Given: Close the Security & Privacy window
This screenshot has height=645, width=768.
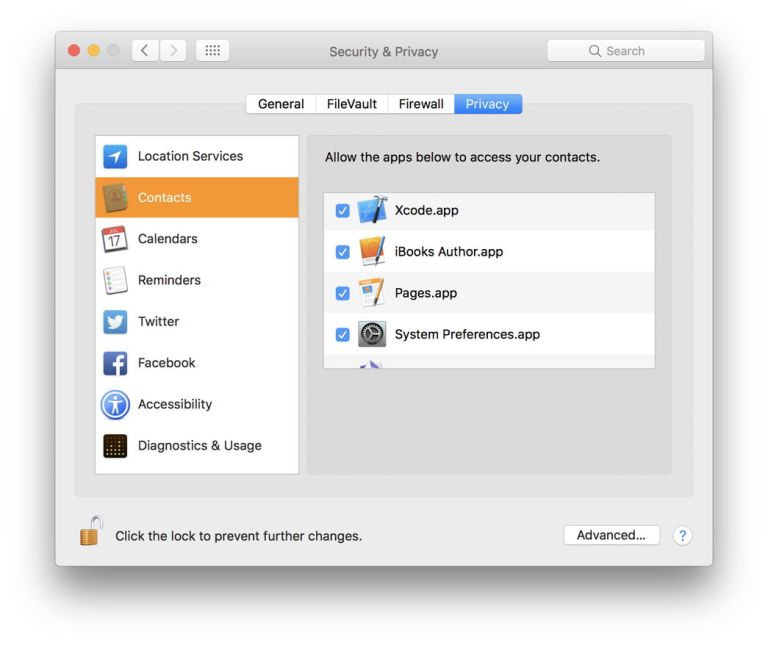Looking at the screenshot, I should 74,50.
